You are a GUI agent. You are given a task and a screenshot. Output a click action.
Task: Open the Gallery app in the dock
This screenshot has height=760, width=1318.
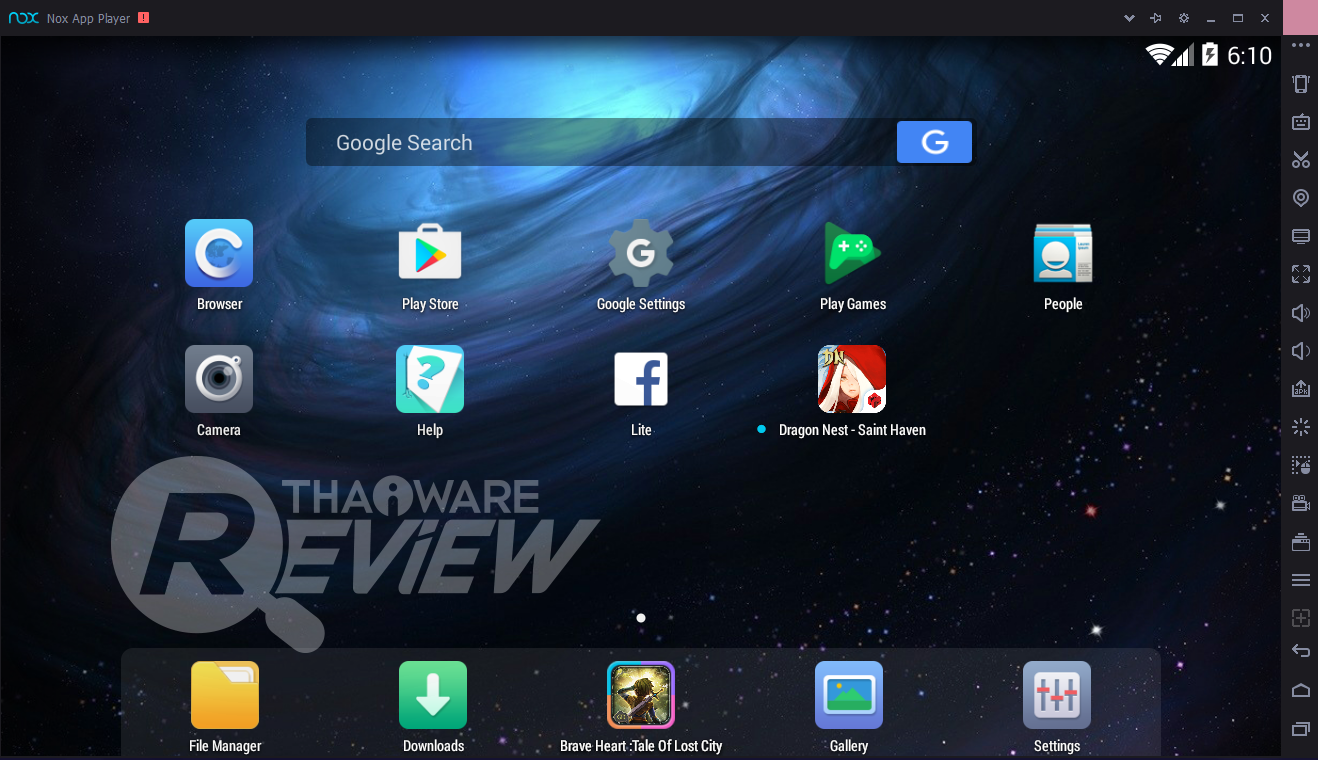tap(849, 695)
